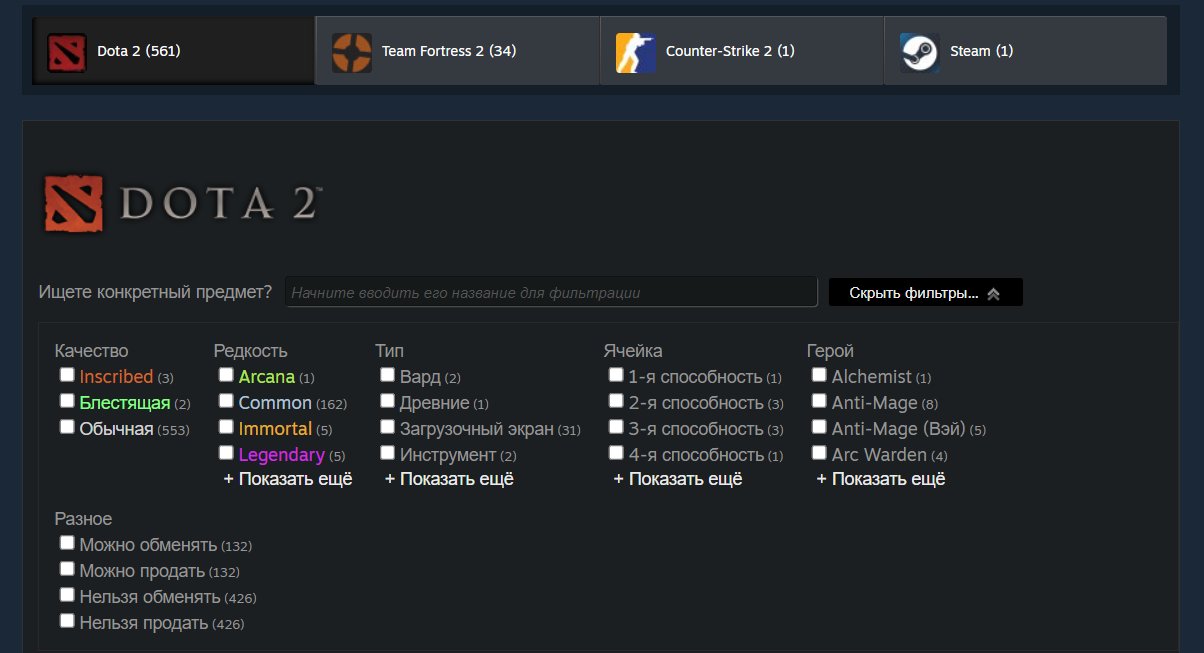Expand more options under Редкость
This screenshot has width=1204, height=653.
[288, 479]
